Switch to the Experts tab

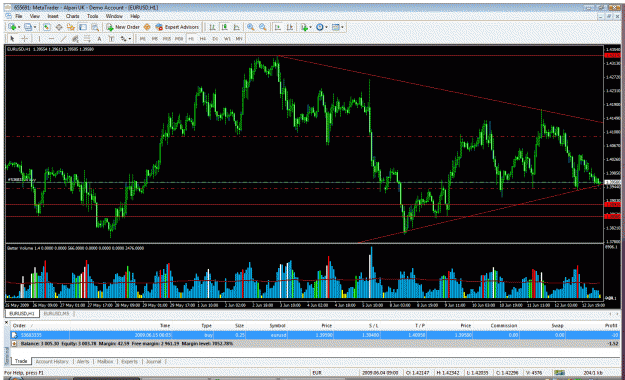[129, 362]
